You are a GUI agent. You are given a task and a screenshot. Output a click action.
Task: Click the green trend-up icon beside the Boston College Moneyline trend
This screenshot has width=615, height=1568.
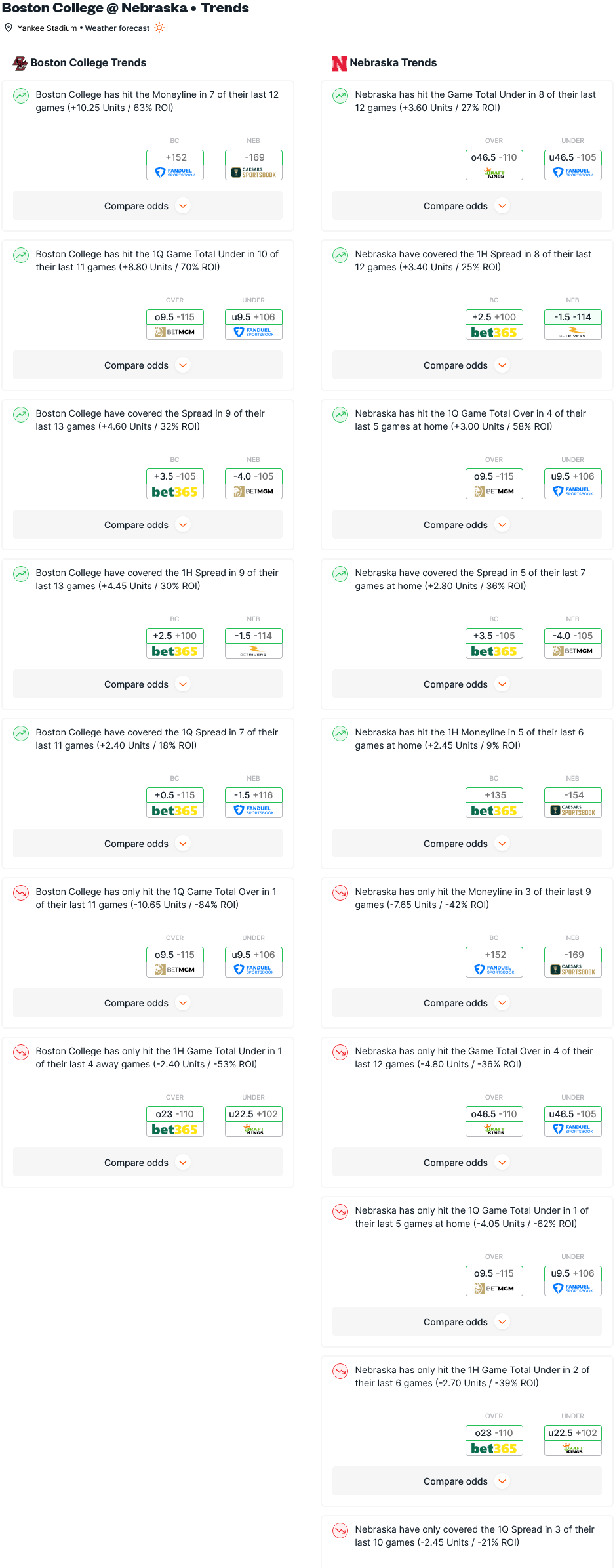(21, 96)
